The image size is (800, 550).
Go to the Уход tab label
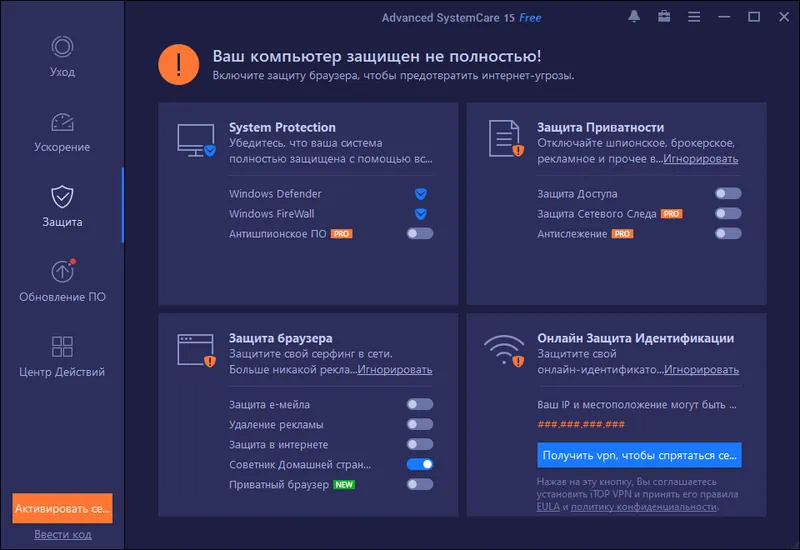(x=62, y=72)
